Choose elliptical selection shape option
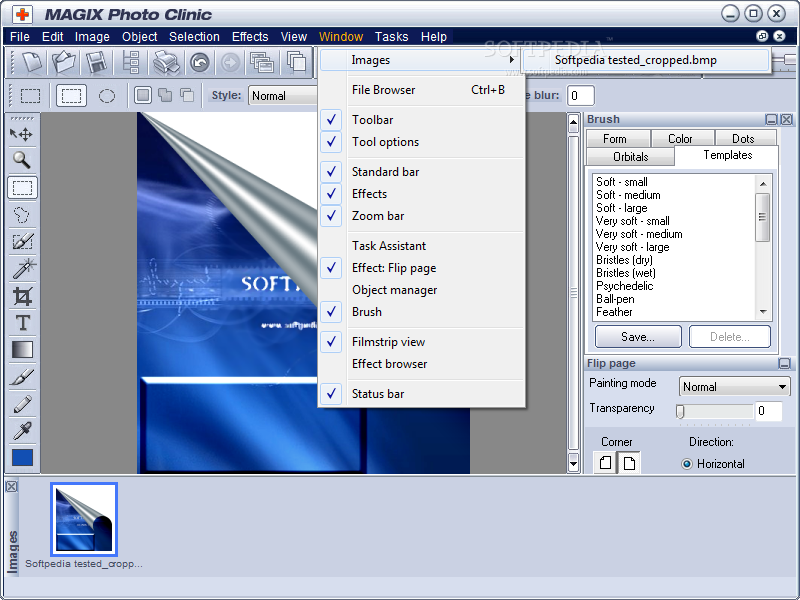Image resolution: width=800 pixels, height=600 pixels. pyautogui.click(x=107, y=96)
